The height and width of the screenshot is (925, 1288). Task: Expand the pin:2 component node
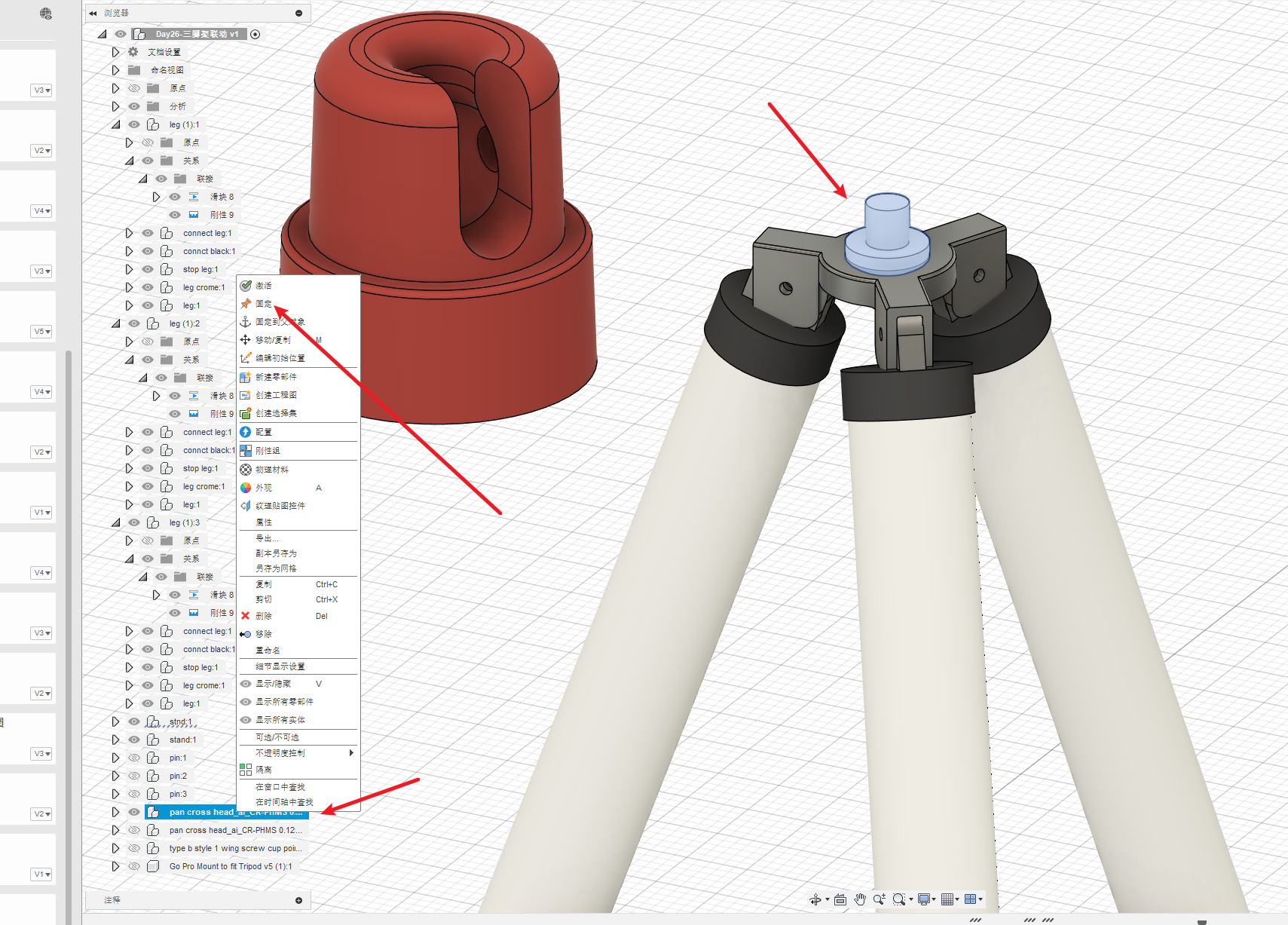tap(115, 776)
